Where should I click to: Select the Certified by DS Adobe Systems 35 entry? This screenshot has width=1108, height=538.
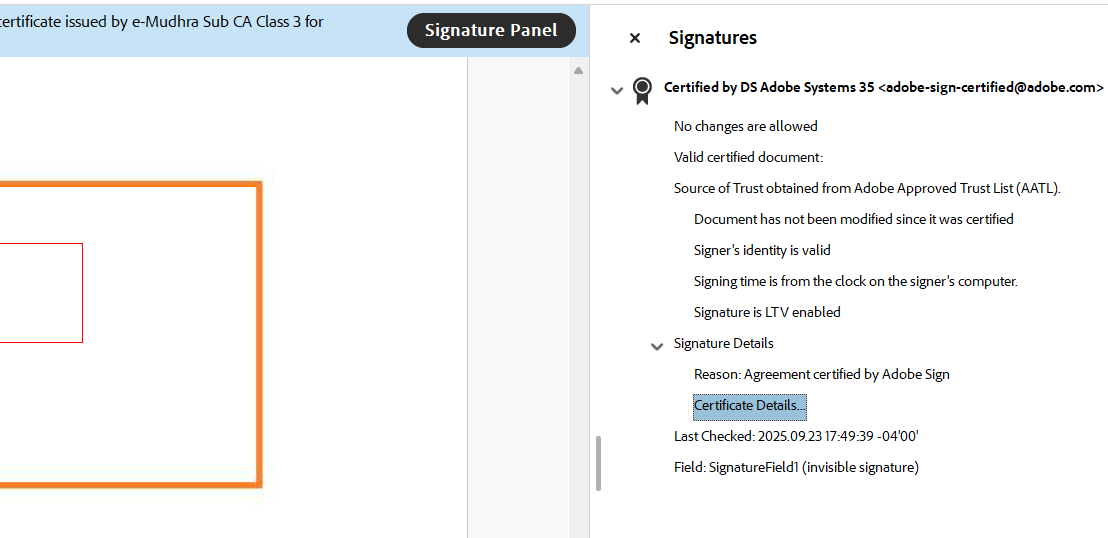tap(883, 88)
